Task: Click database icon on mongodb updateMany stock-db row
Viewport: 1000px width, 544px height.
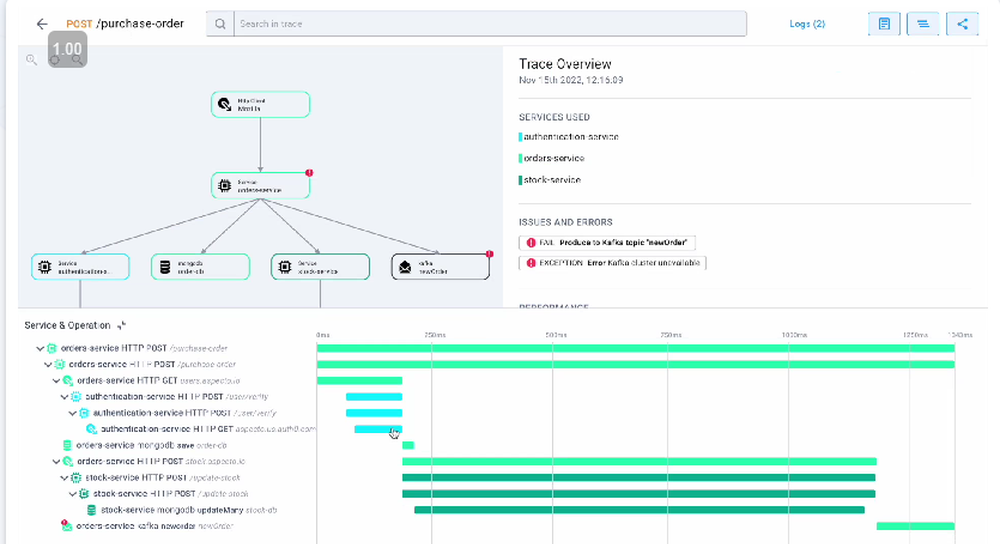Action: coord(91,510)
